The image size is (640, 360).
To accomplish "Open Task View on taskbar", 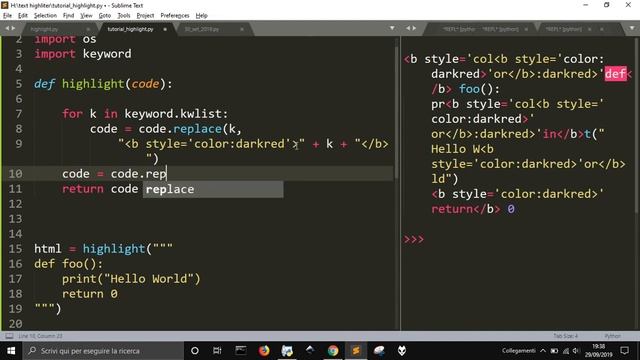I will (217, 351).
